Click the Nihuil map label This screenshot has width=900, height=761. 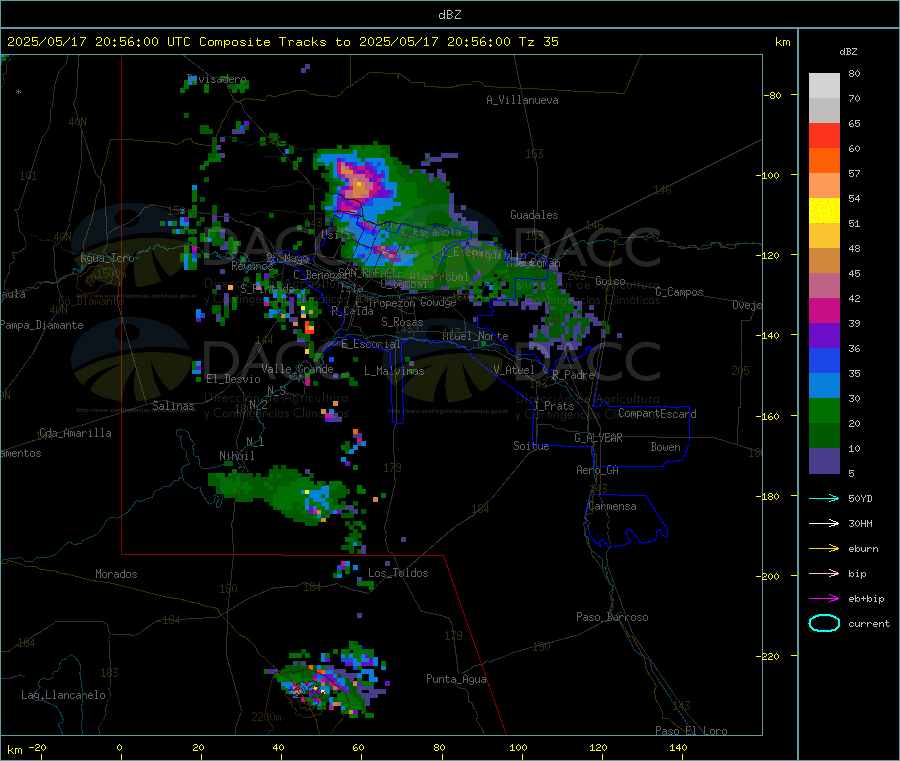[236, 456]
